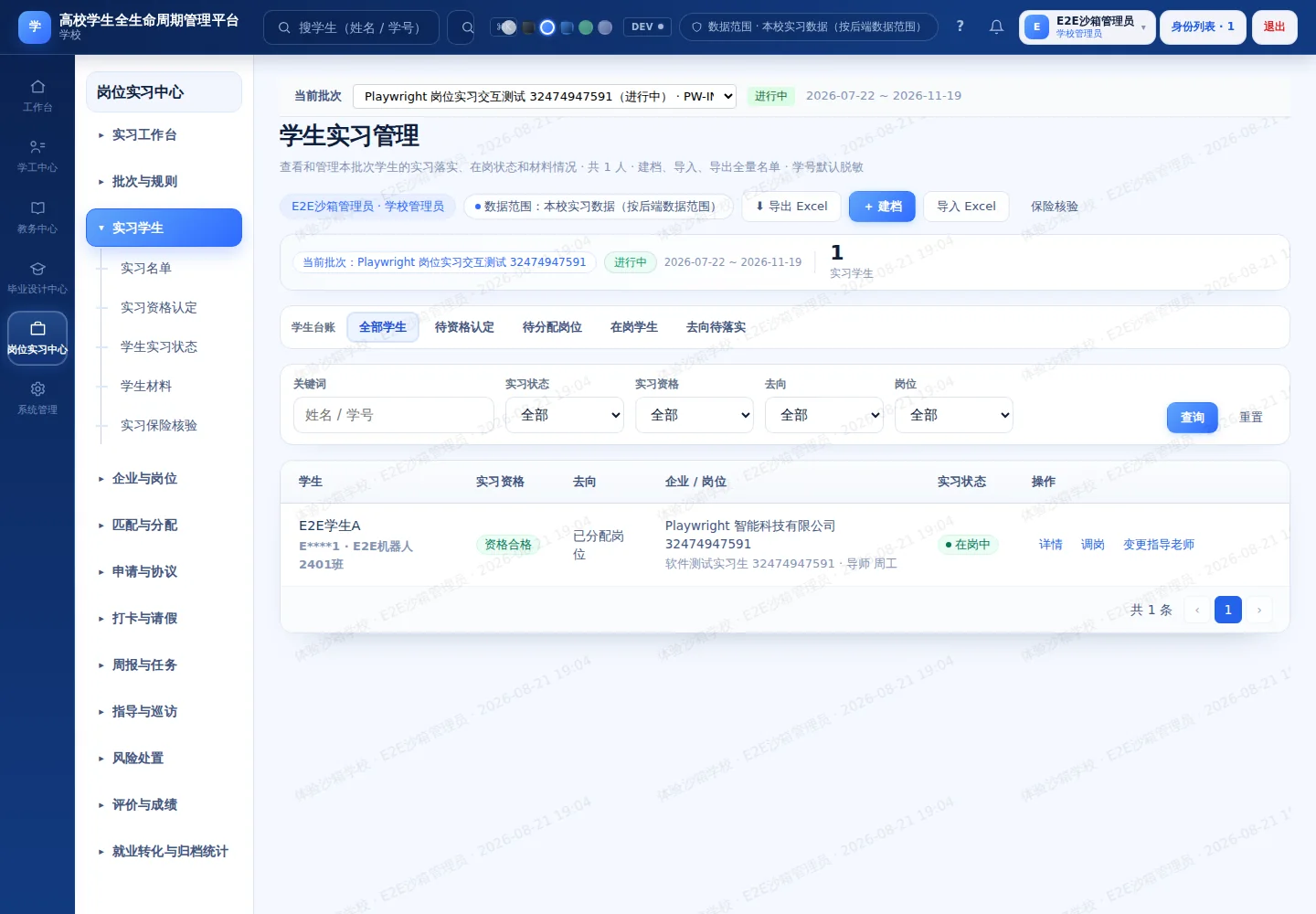Click 重置 to clear filters
Viewport: 1316px width, 914px height.
[x=1251, y=418]
